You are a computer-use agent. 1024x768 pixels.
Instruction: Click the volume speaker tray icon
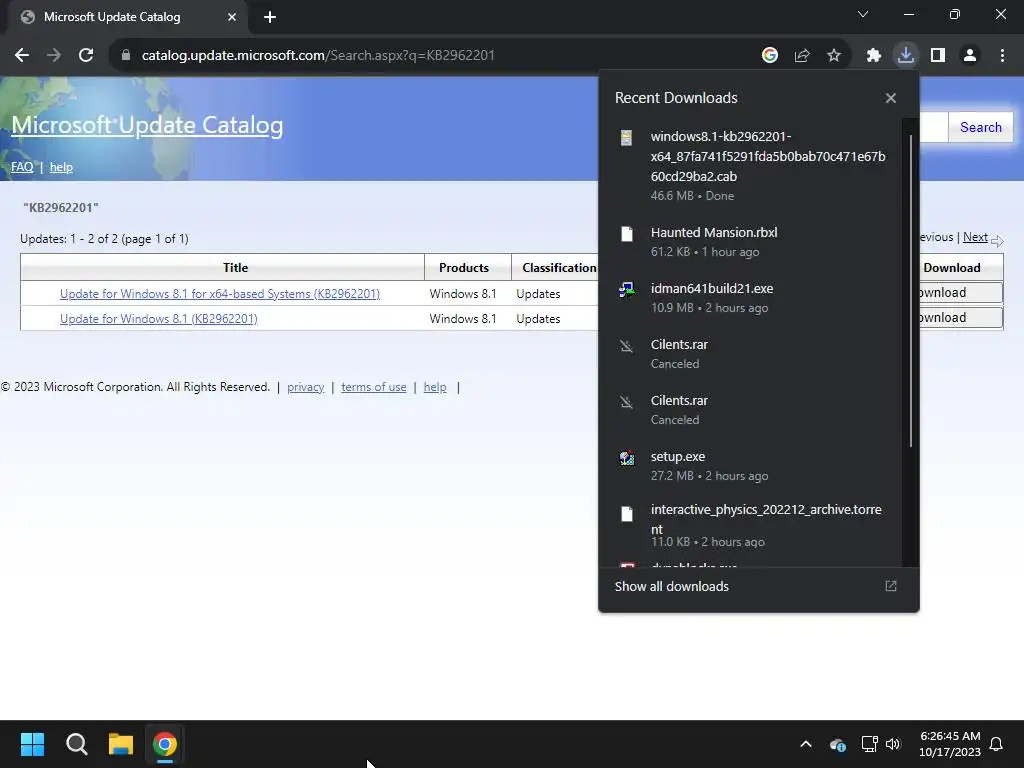[x=893, y=744]
